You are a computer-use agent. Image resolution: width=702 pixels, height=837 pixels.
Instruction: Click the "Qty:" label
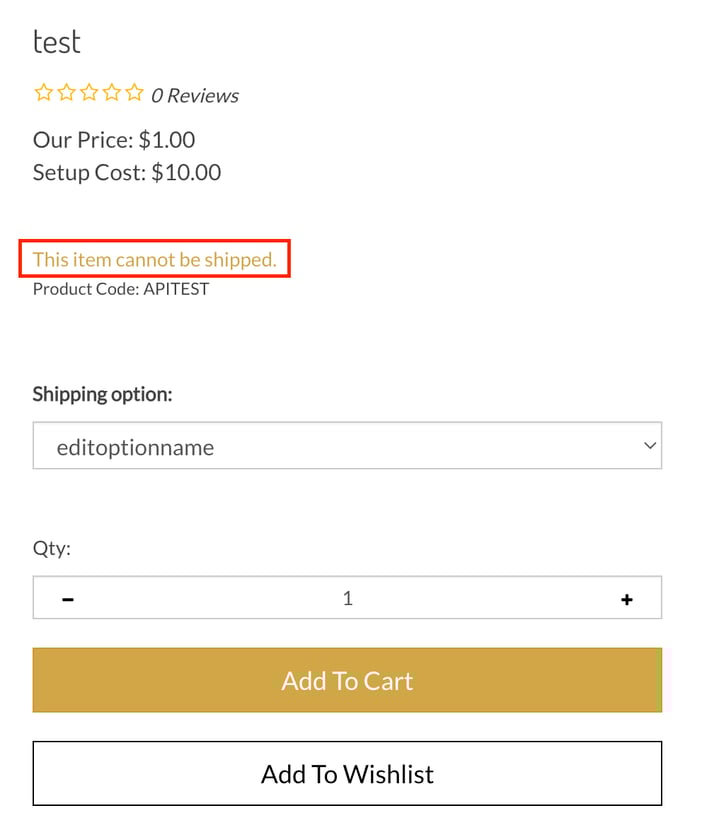[52, 548]
